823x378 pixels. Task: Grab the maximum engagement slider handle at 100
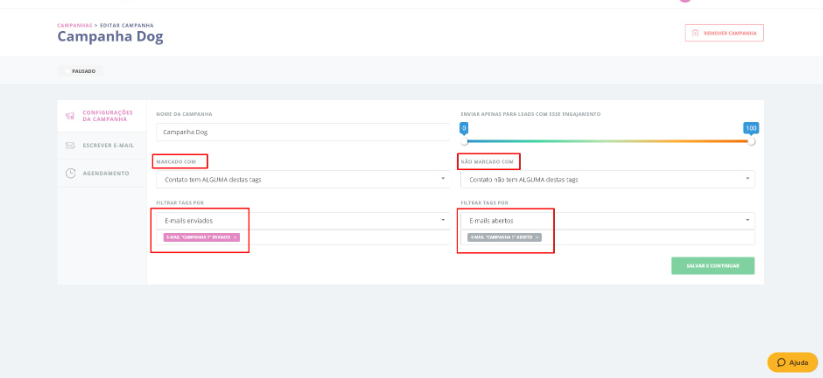tap(751, 141)
